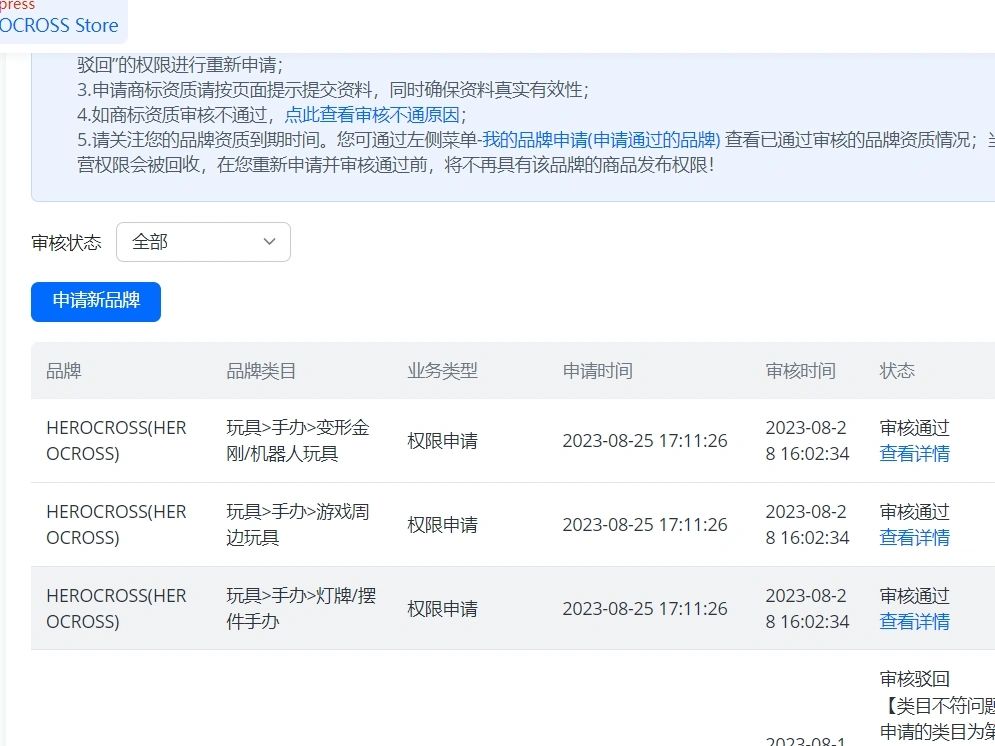
Task: Click HEROCROSS brand in 变形金刚 row
Action: (116, 441)
